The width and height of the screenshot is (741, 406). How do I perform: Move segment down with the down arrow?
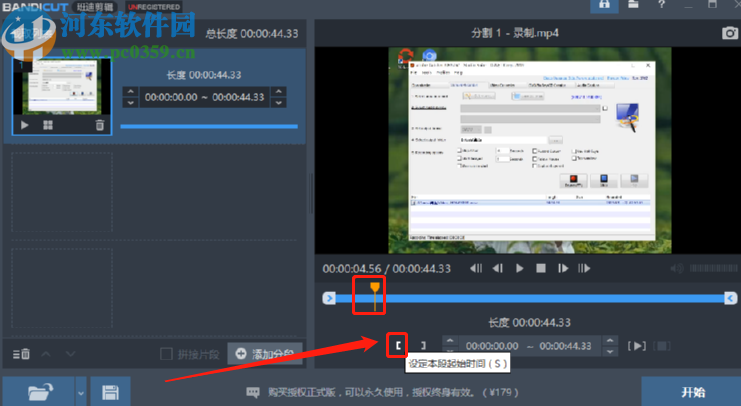click(x=70, y=354)
